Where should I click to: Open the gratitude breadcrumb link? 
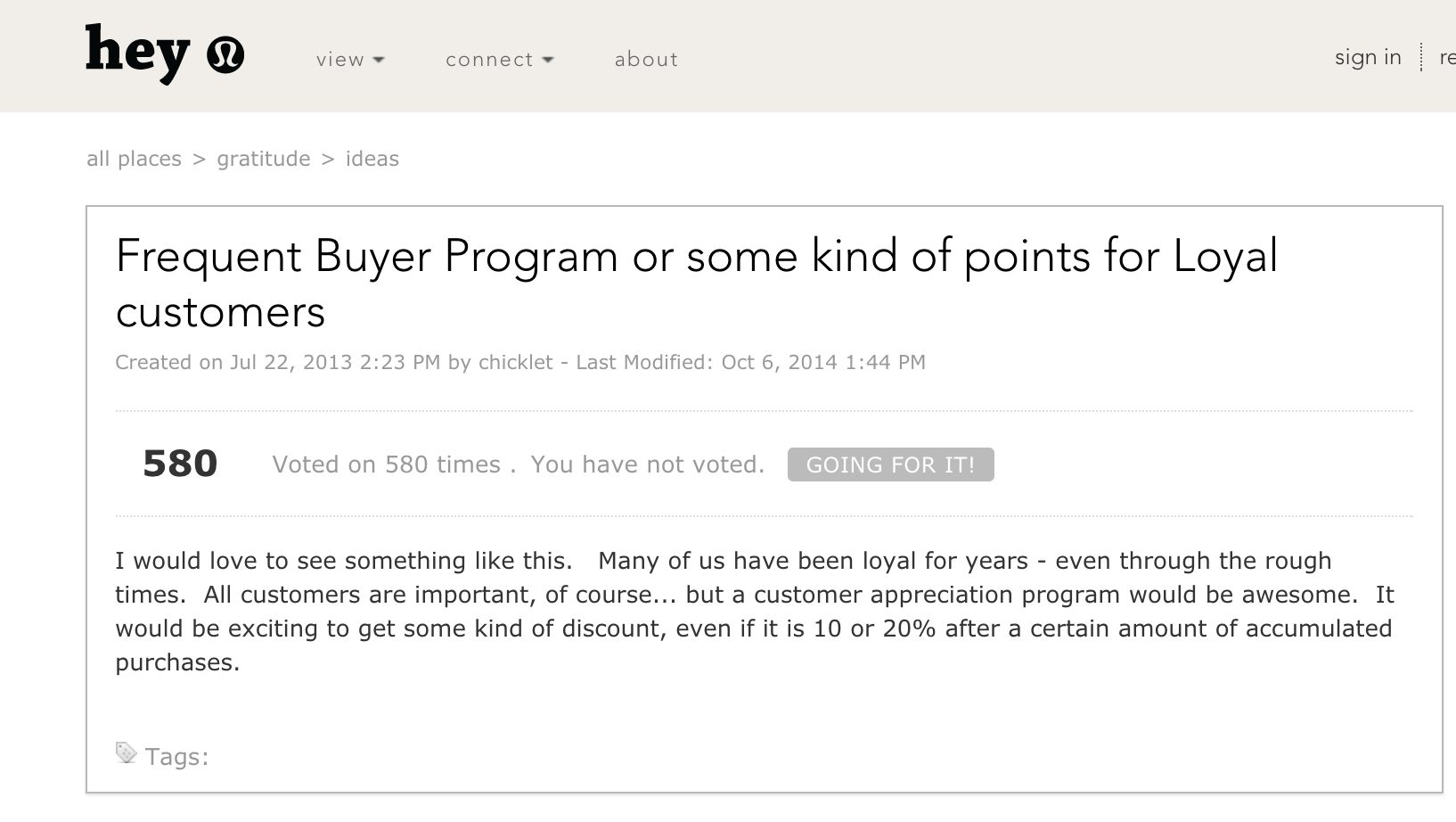pyautogui.click(x=264, y=159)
